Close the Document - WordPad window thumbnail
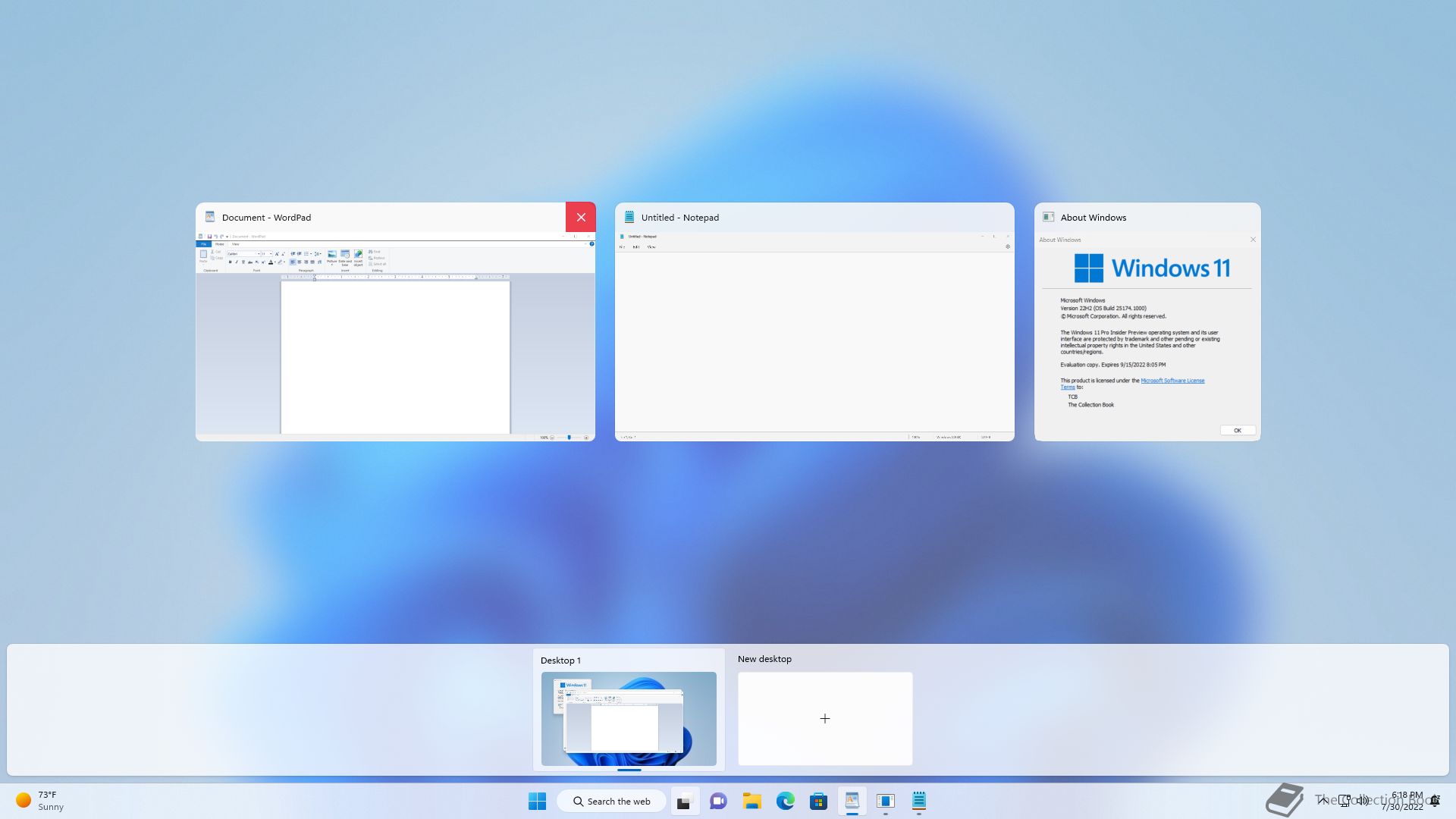This screenshot has height=819, width=1456. click(x=581, y=218)
